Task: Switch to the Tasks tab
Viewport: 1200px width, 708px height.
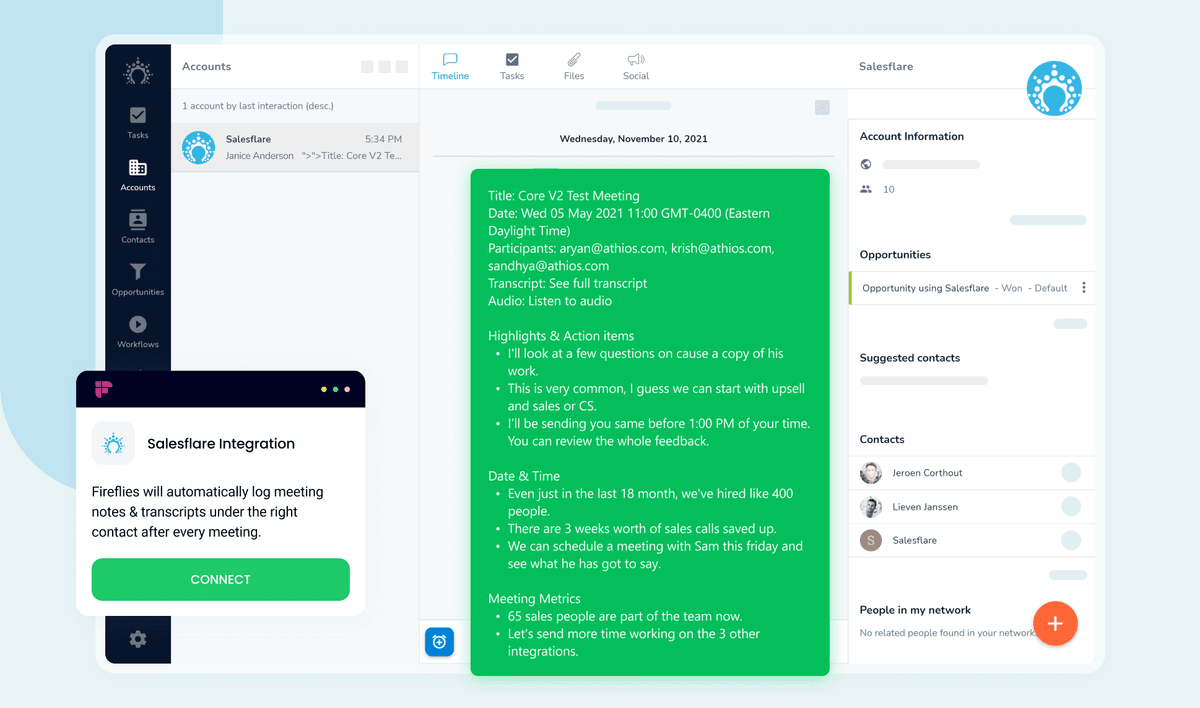Action: 512,67
